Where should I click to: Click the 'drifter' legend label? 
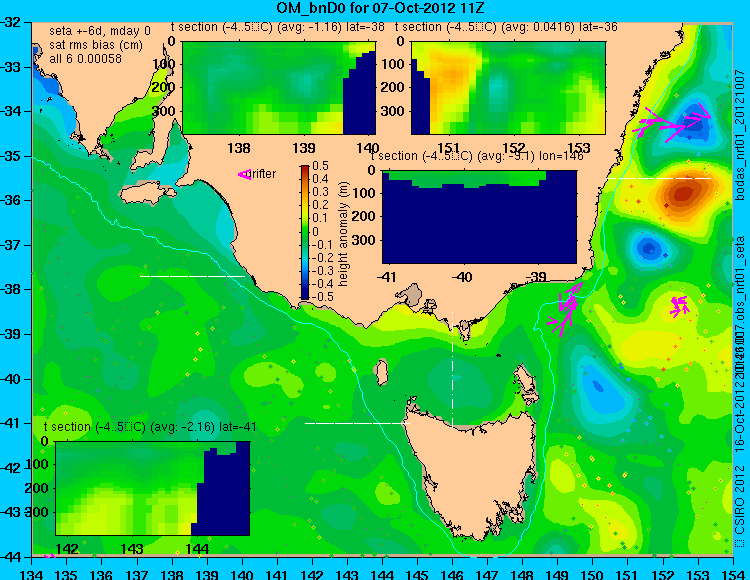[262, 174]
